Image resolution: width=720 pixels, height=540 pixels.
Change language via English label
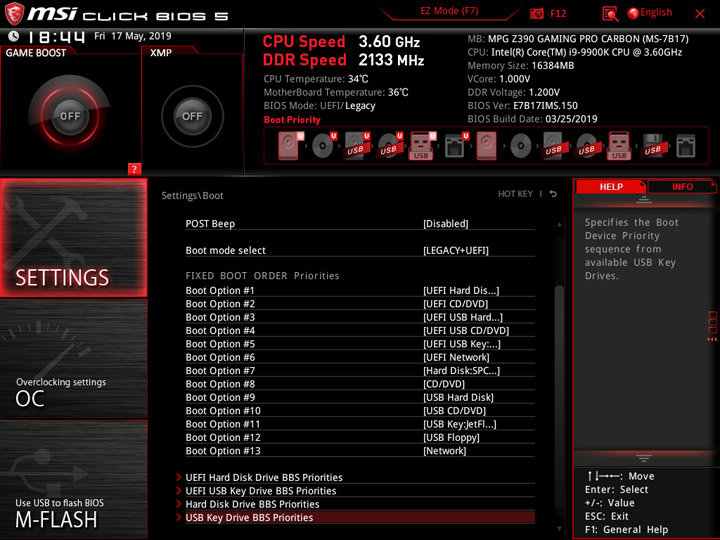[x=656, y=12]
